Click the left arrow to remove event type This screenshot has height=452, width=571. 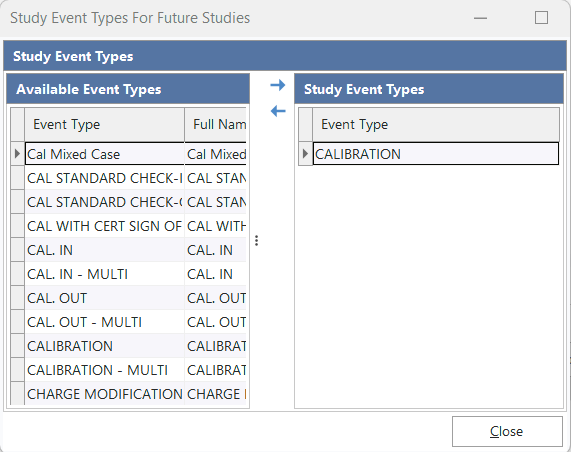point(278,111)
